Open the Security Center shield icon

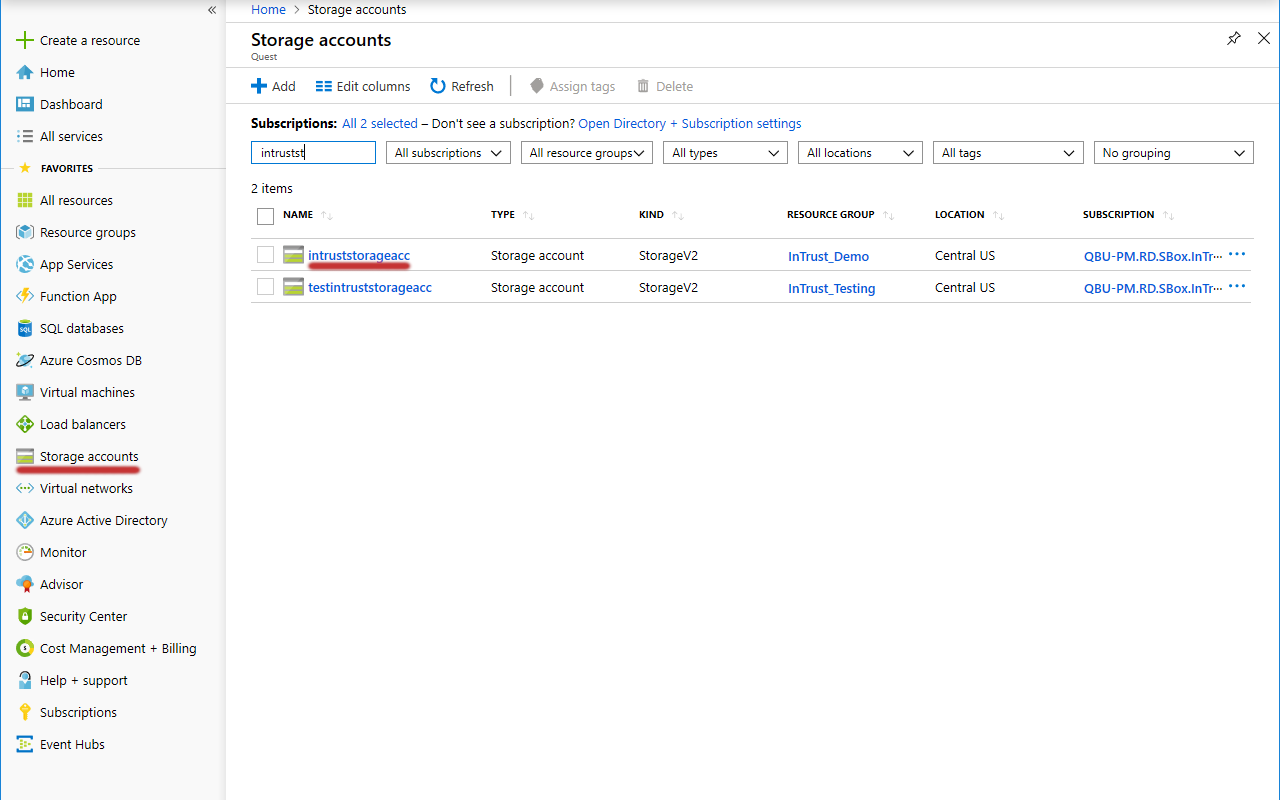click(25, 617)
